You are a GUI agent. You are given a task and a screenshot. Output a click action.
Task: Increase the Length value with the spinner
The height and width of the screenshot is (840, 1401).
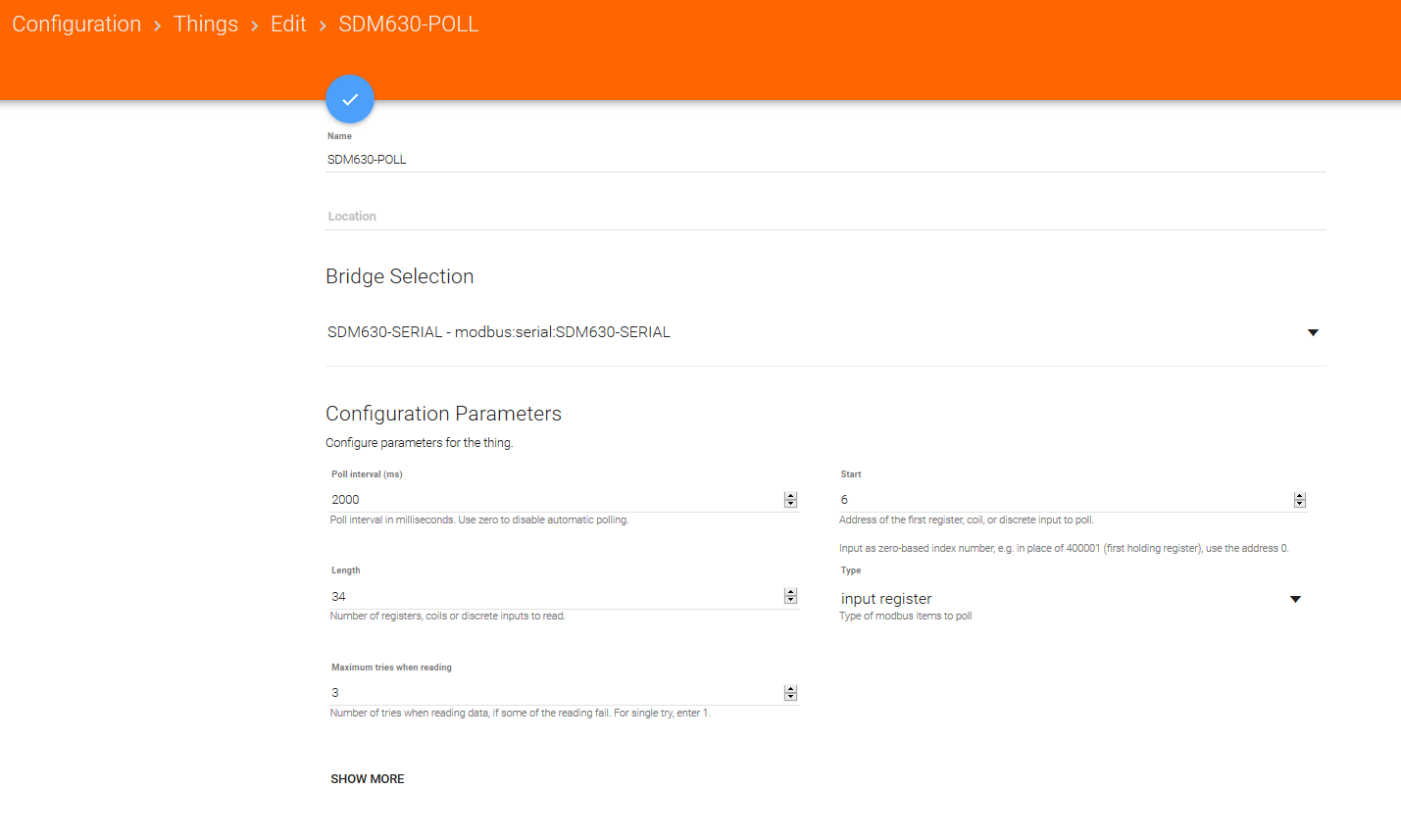click(x=790, y=592)
